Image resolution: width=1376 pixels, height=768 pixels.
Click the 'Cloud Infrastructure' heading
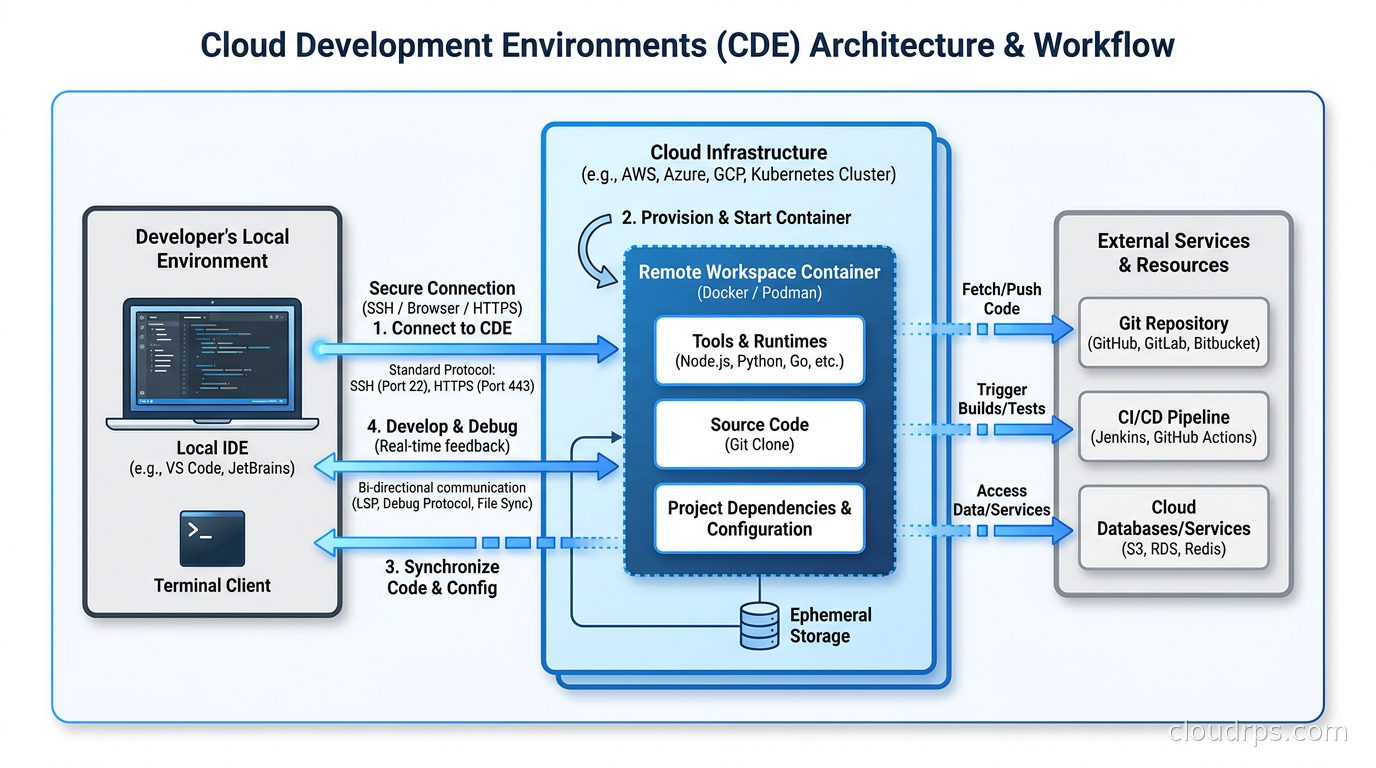coord(739,152)
